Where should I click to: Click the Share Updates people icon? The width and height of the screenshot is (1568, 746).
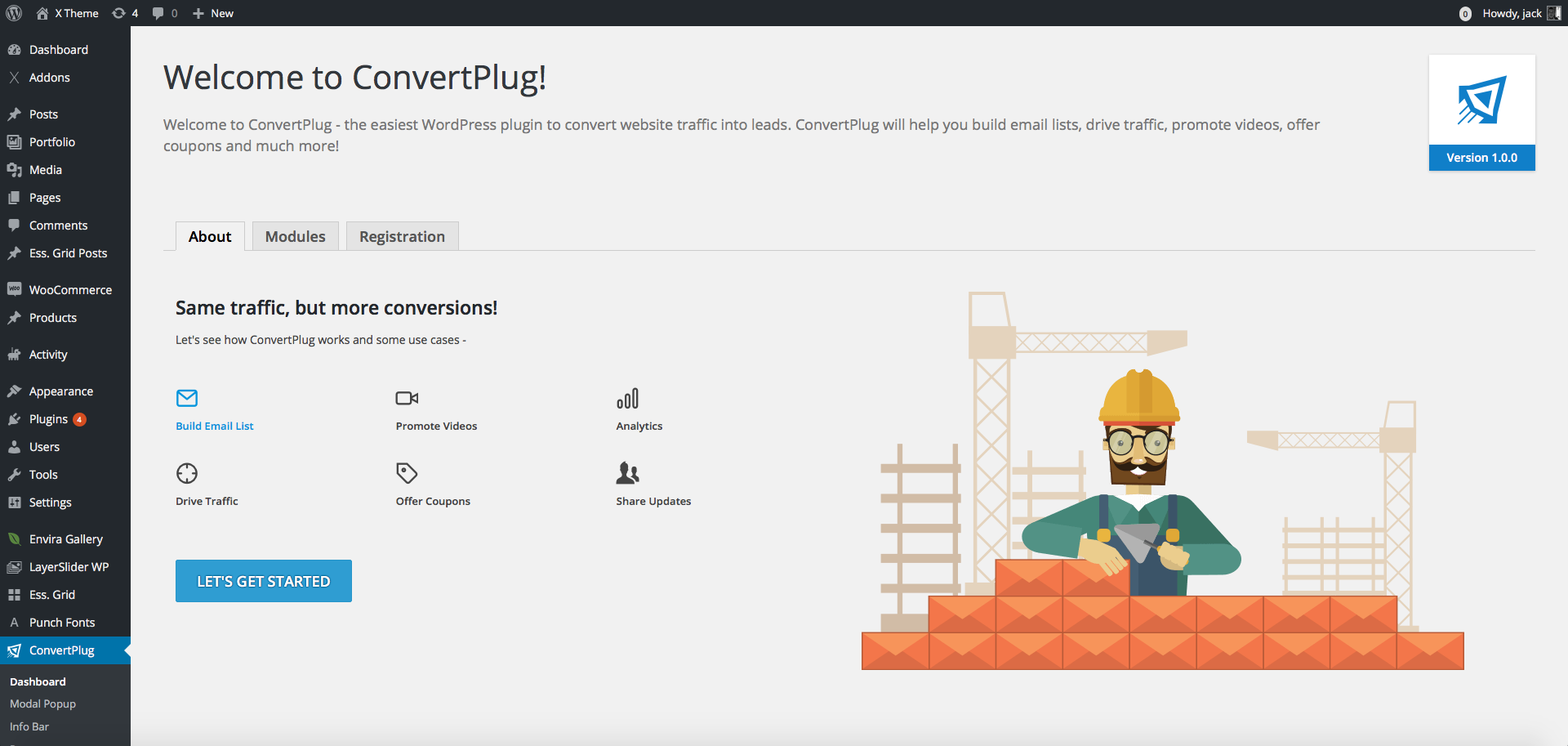[627, 473]
